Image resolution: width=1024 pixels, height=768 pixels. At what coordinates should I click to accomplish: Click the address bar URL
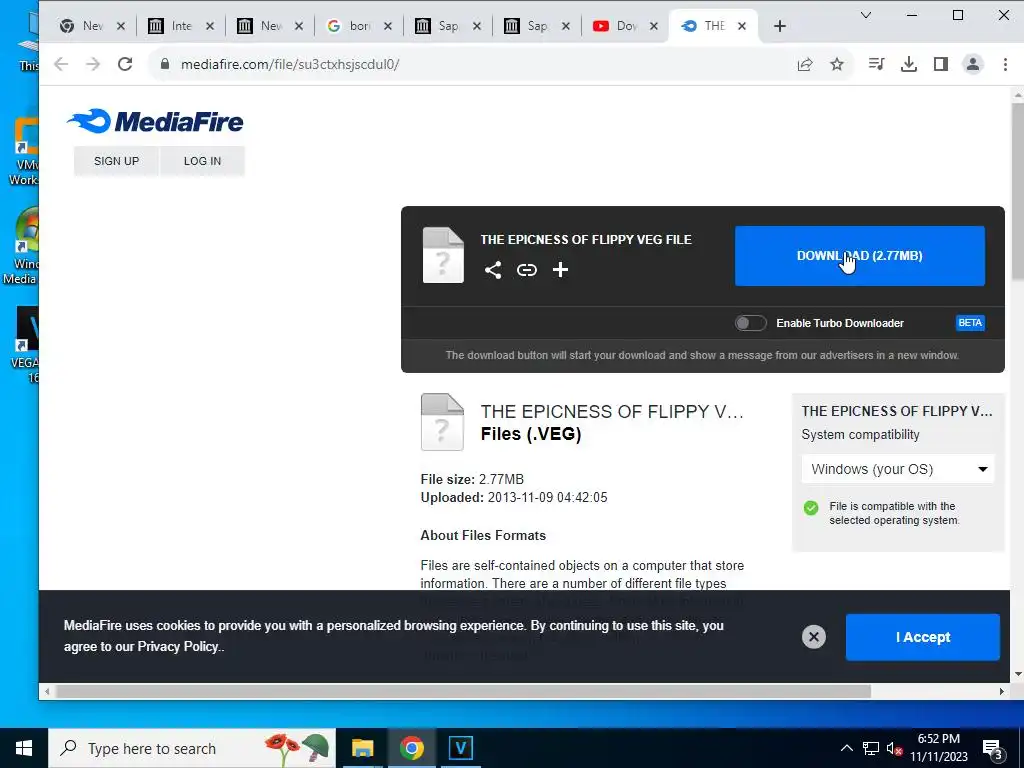(290, 64)
